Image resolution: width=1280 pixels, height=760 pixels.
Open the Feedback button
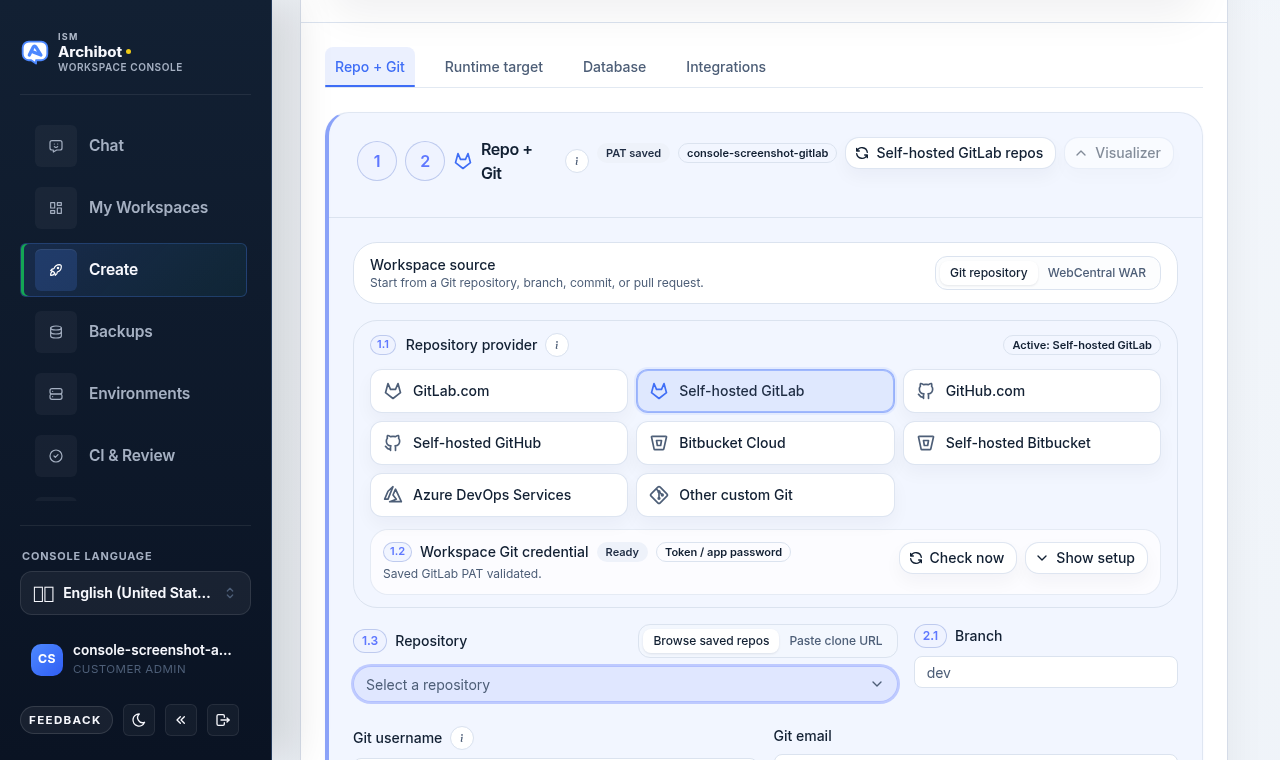pos(66,720)
